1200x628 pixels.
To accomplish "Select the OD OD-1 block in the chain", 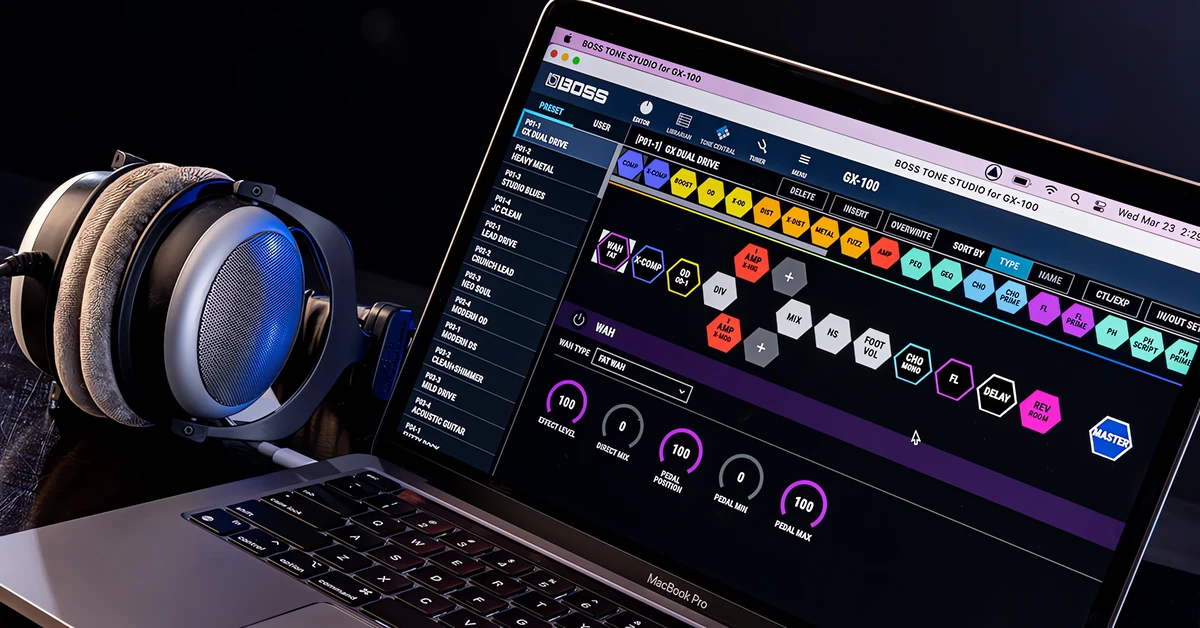I will 684,275.
